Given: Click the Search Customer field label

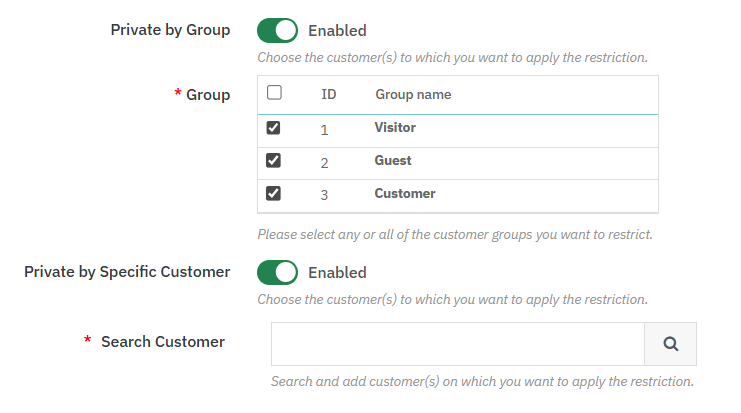Looking at the screenshot, I should (x=162, y=342).
